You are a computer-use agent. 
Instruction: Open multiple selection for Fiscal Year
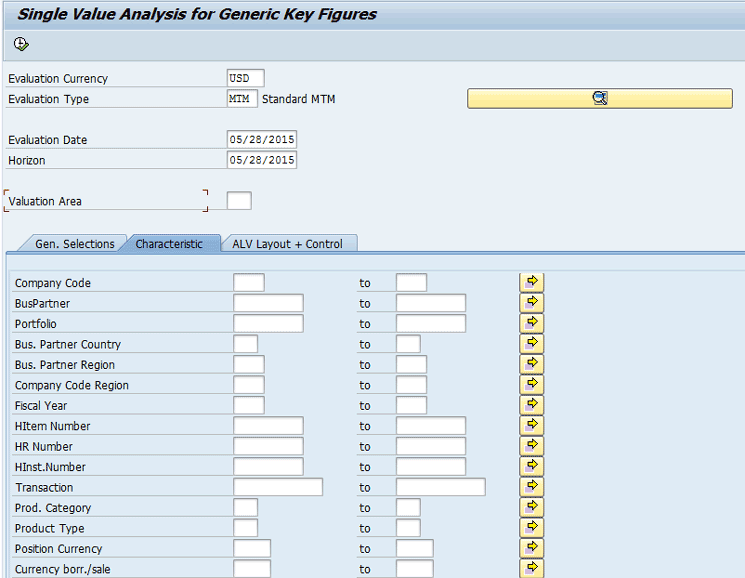[532, 405]
